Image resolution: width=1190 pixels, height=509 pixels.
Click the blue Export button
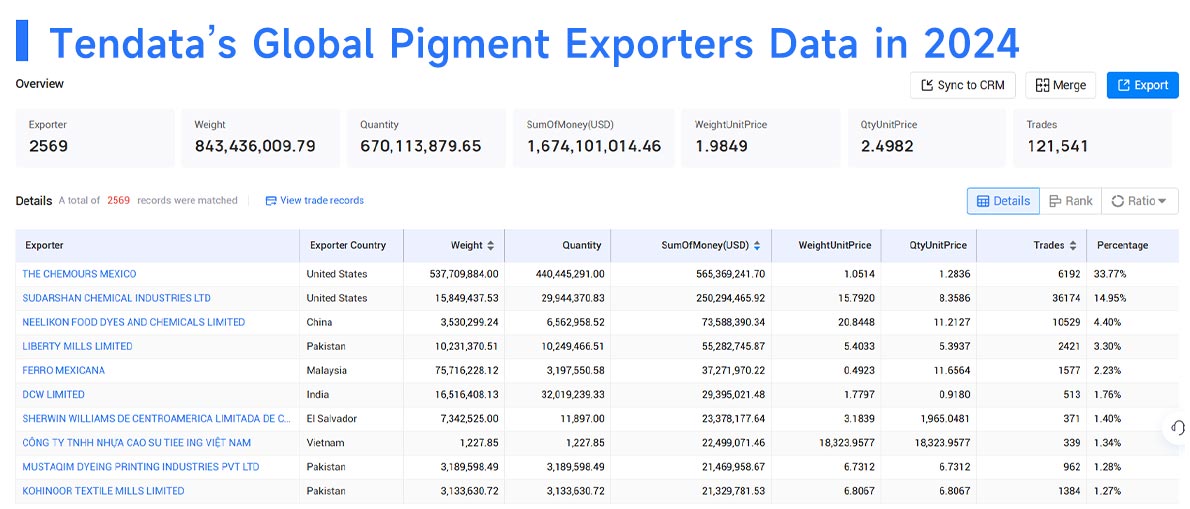[1142, 85]
